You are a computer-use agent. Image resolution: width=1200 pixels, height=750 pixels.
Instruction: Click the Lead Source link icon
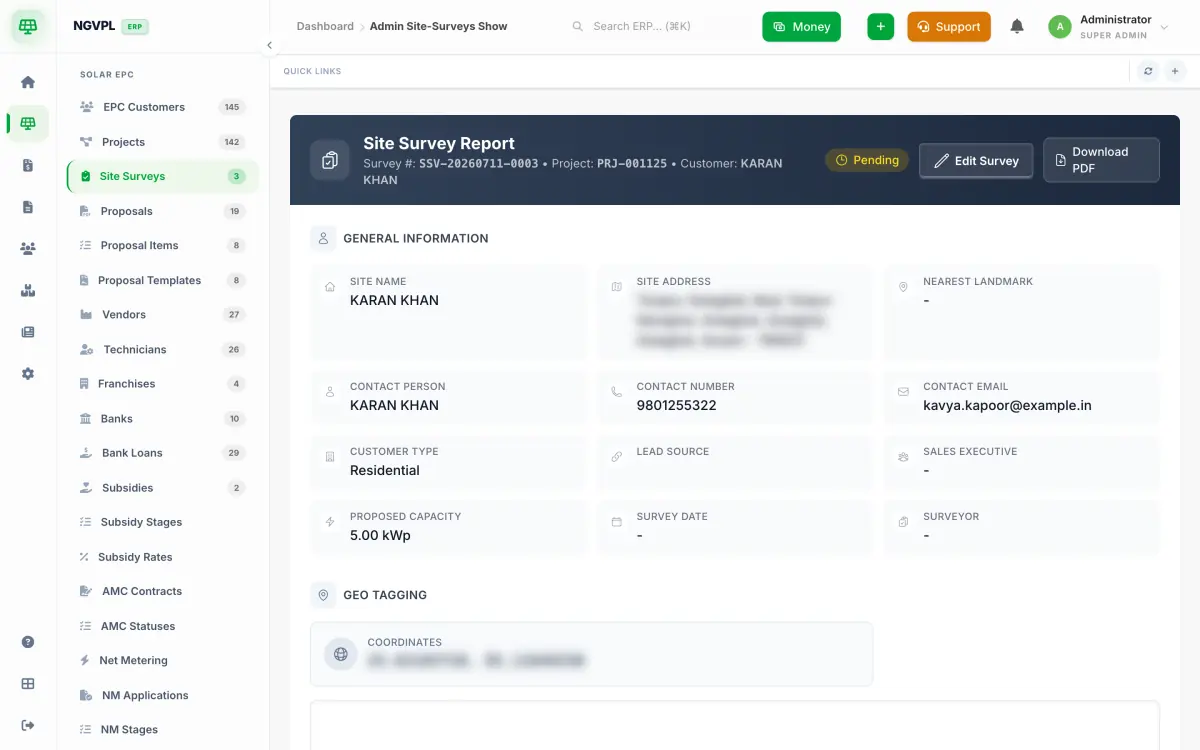(x=617, y=457)
